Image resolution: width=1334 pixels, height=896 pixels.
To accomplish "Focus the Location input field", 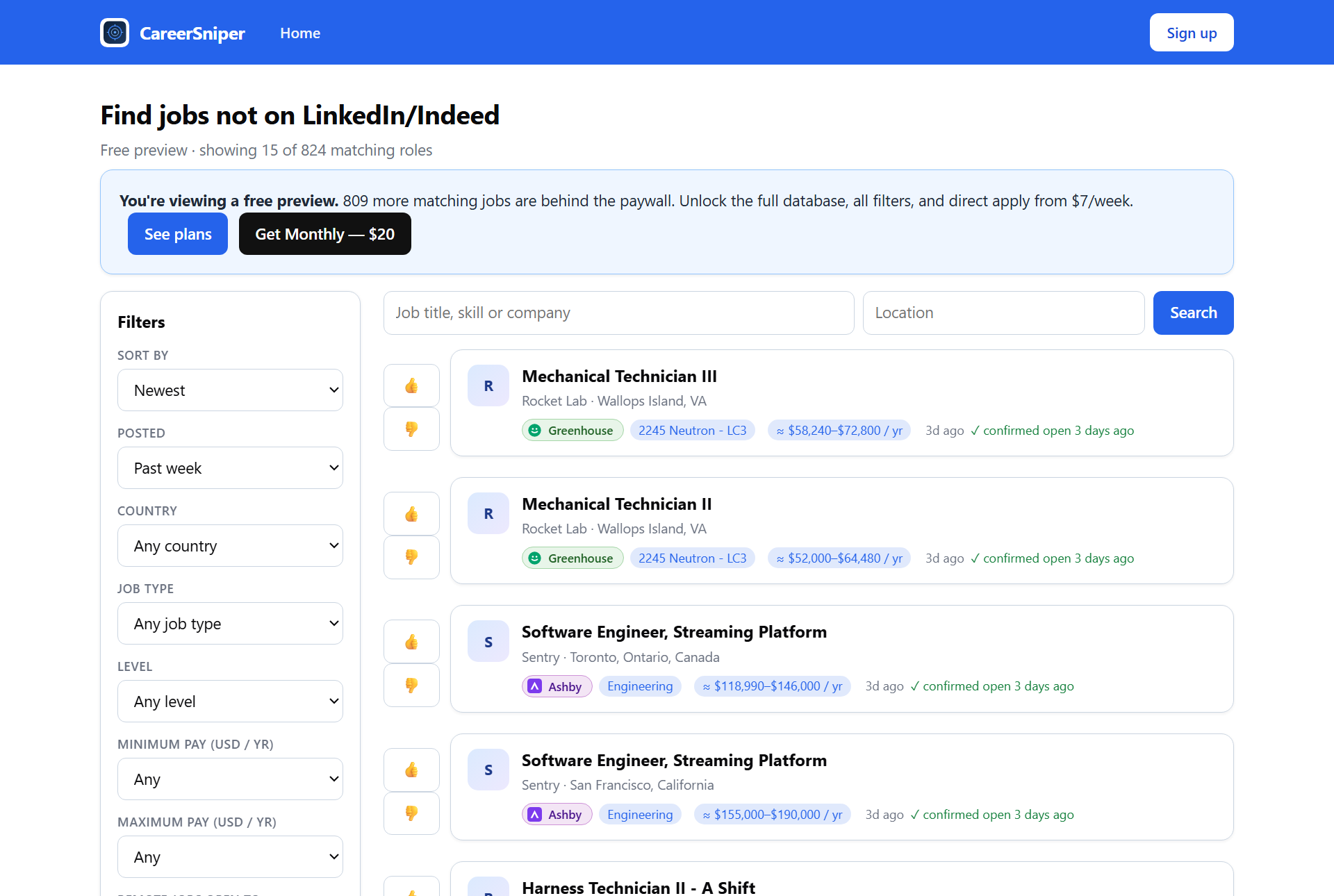I will click(x=1003, y=313).
